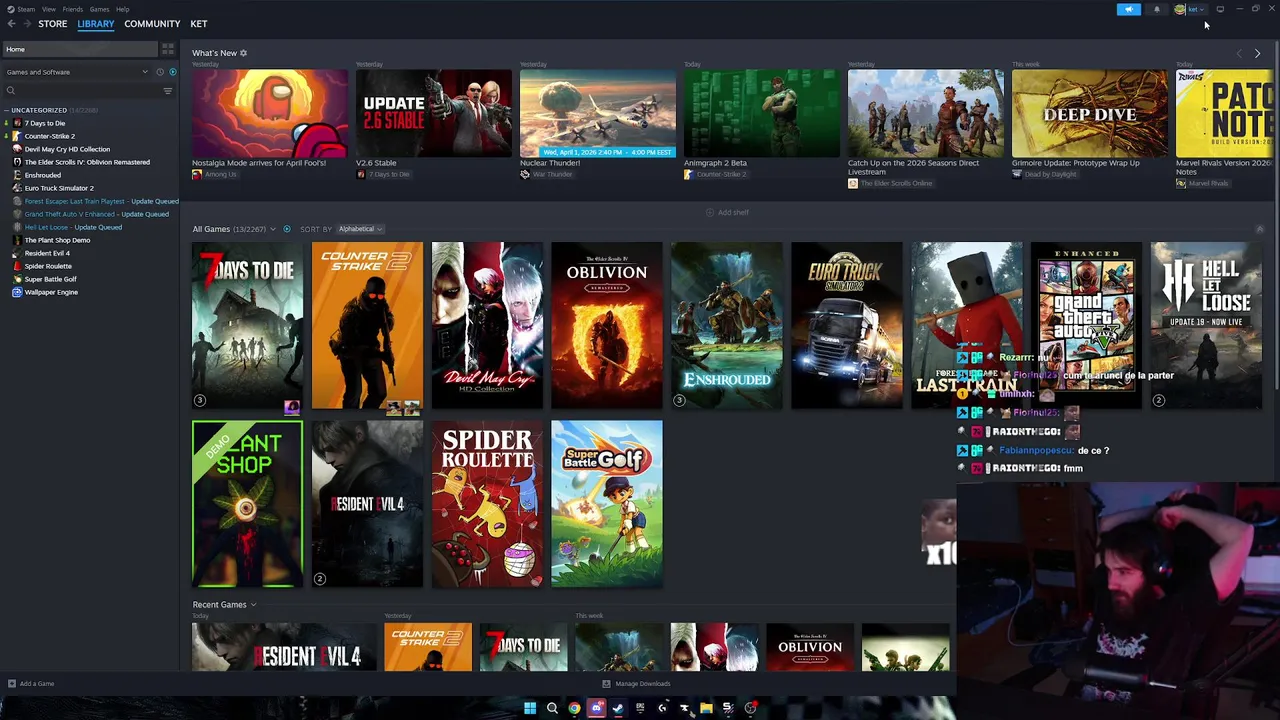Image resolution: width=1280 pixels, height=720 pixels.
Task: Open the Oblivion Remastered game cover
Action: 607,325
